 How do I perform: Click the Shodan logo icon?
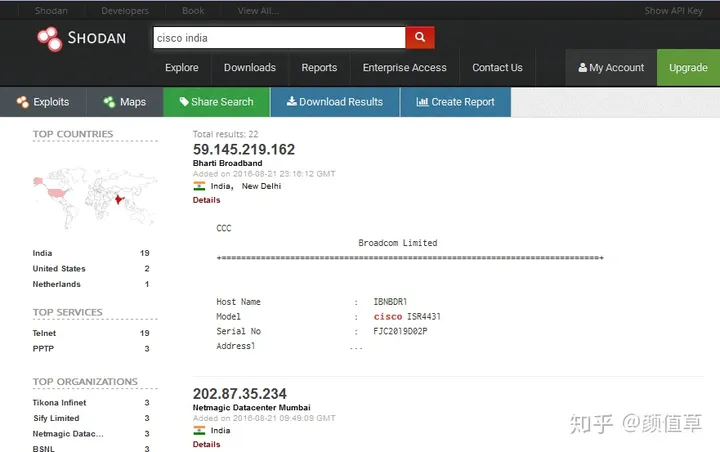pos(49,39)
